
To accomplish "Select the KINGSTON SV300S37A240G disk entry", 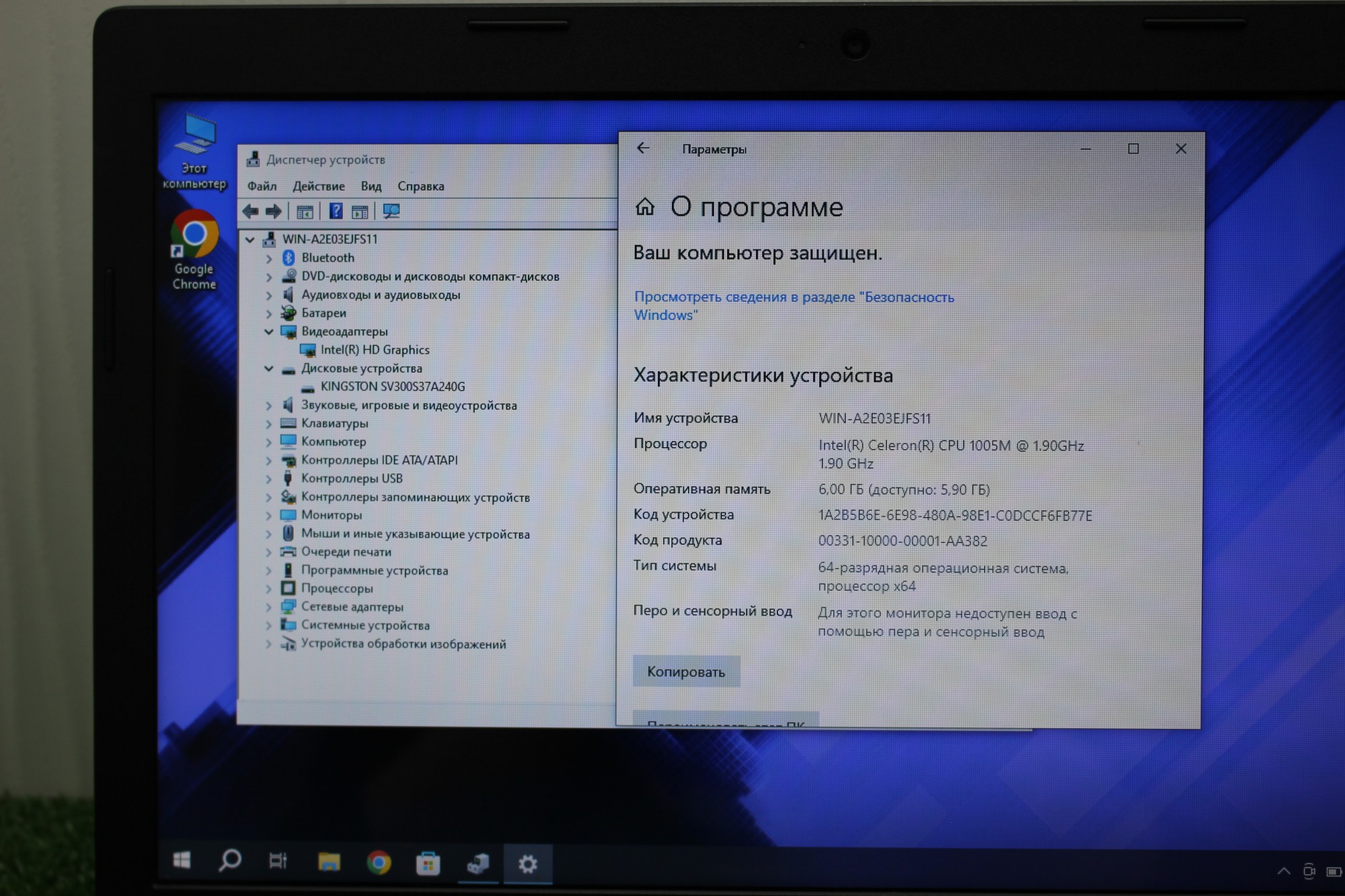I will pos(392,386).
